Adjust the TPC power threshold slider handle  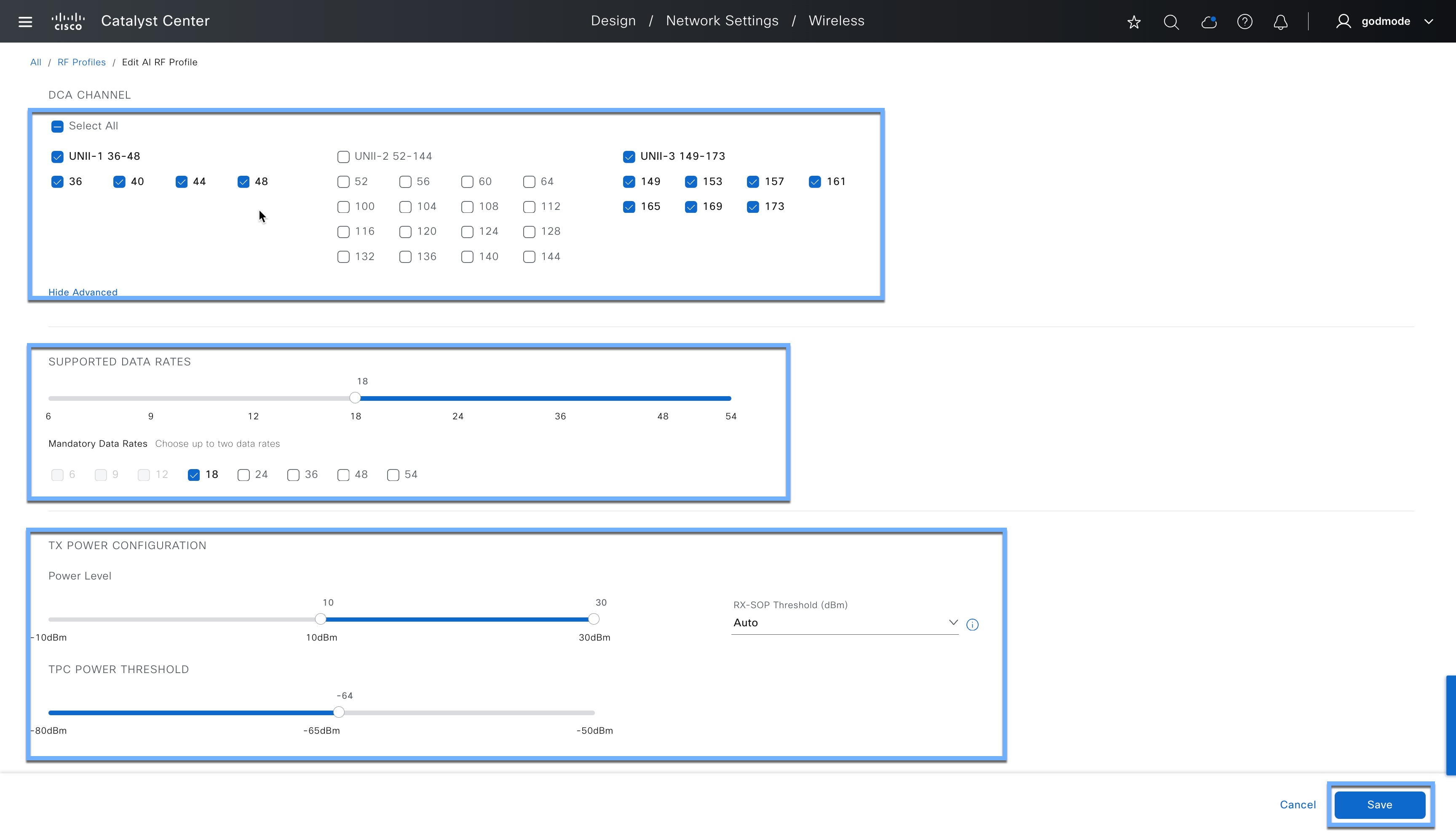[339, 712]
